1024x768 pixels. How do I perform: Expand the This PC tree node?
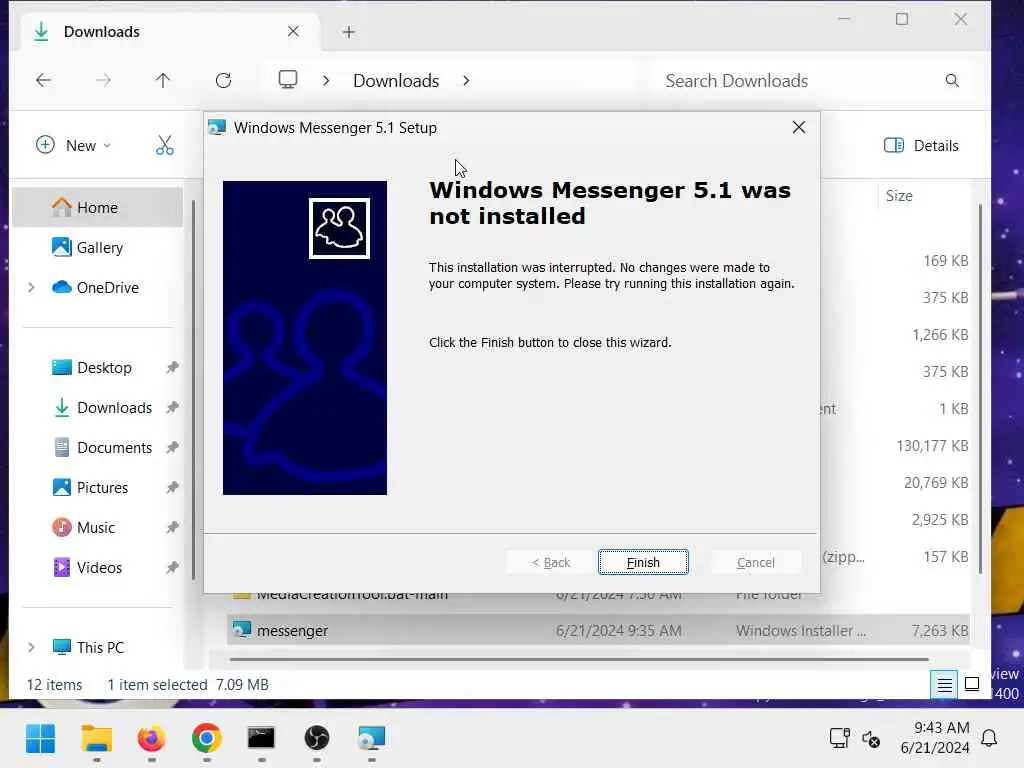click(31, 647)
